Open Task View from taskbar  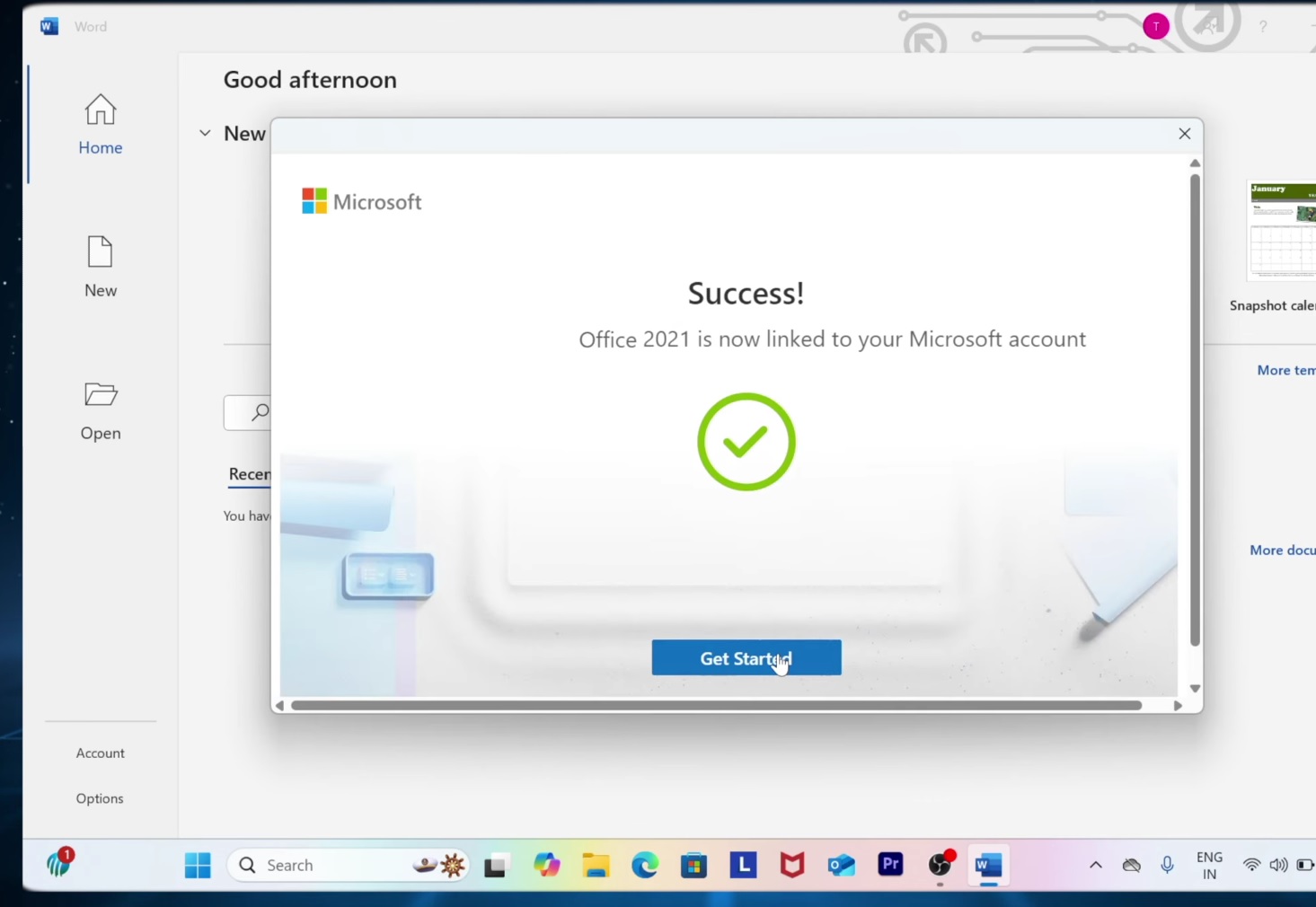(x=495, y=867)
